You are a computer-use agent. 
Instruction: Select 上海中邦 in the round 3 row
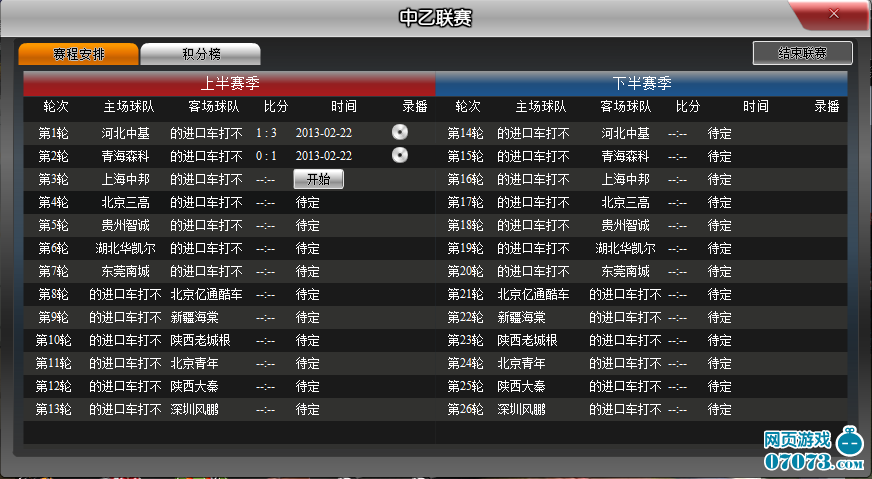click(x=125, y=180)
